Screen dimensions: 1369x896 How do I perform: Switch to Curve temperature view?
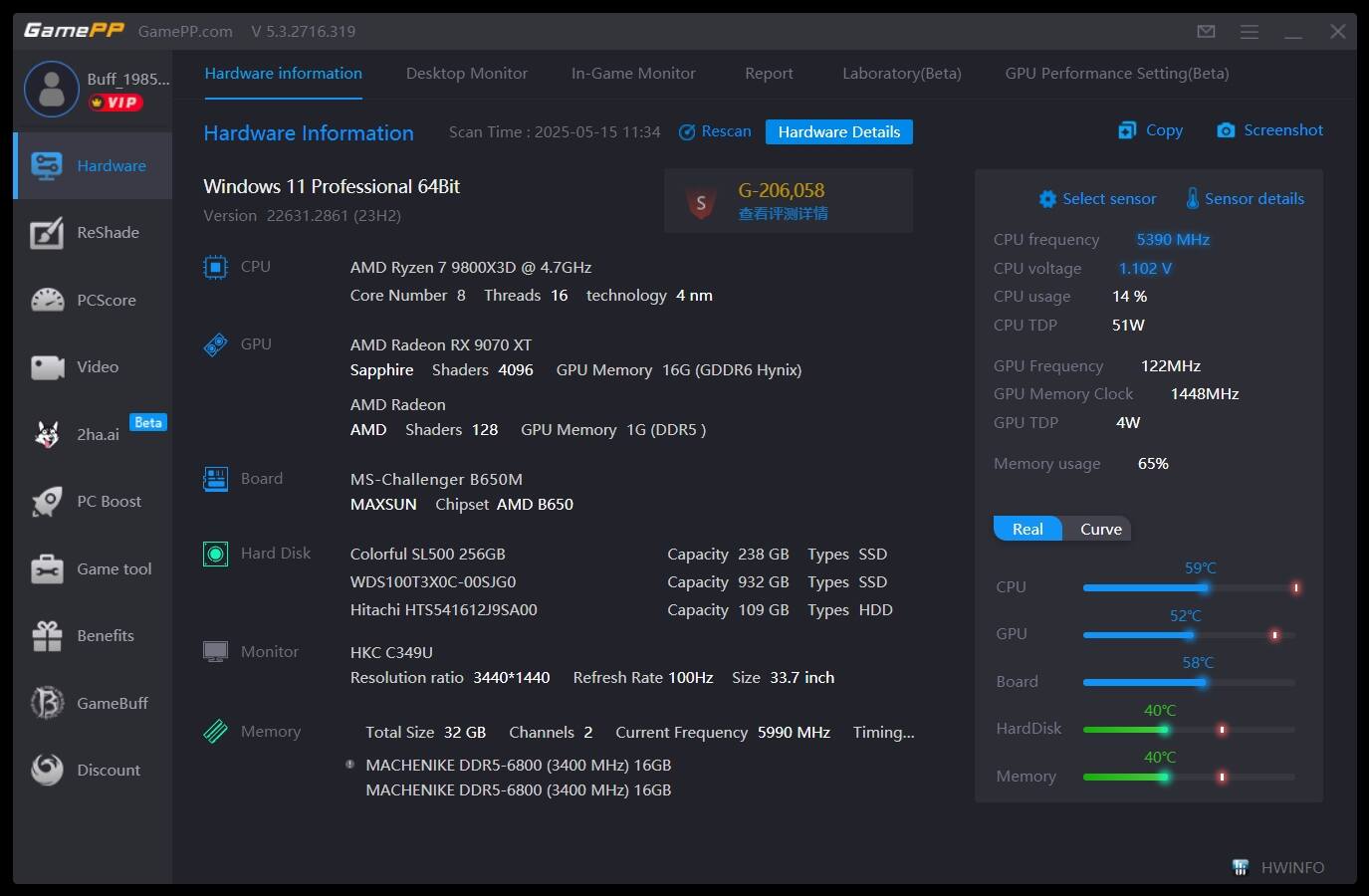pyautogui.click(x=1100, y=529)
